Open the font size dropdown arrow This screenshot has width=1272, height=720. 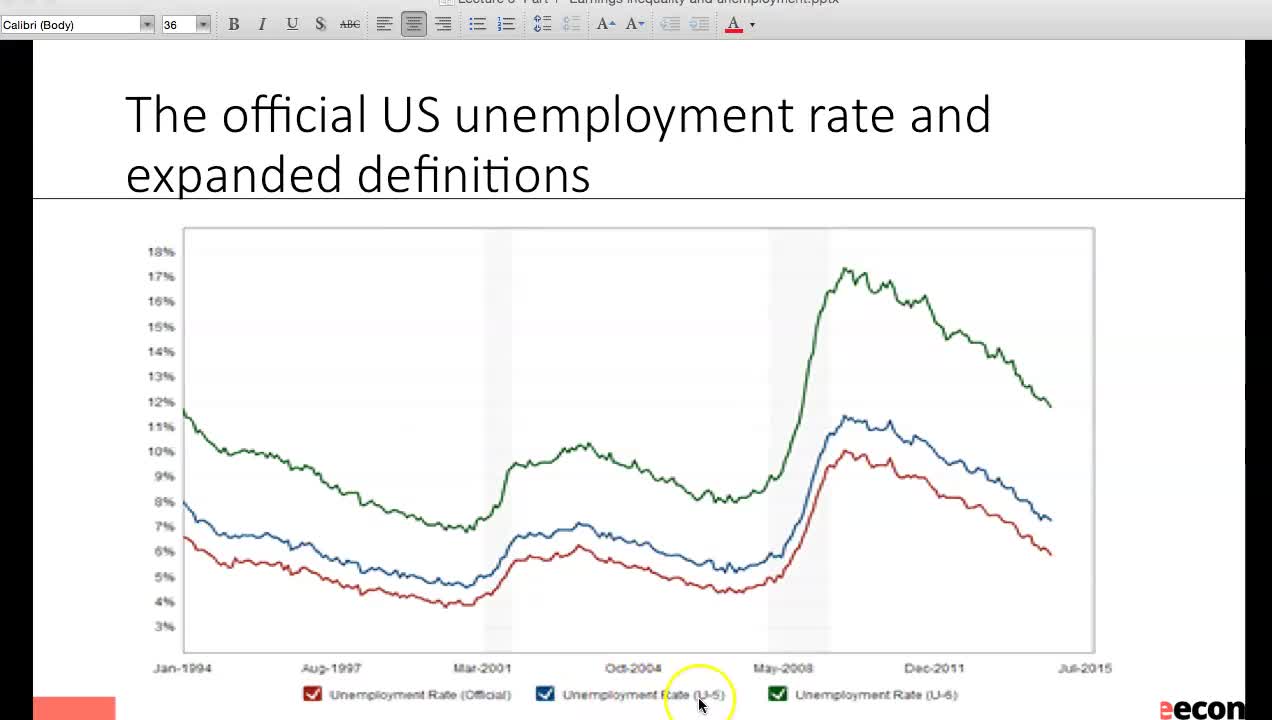(203, 24)
